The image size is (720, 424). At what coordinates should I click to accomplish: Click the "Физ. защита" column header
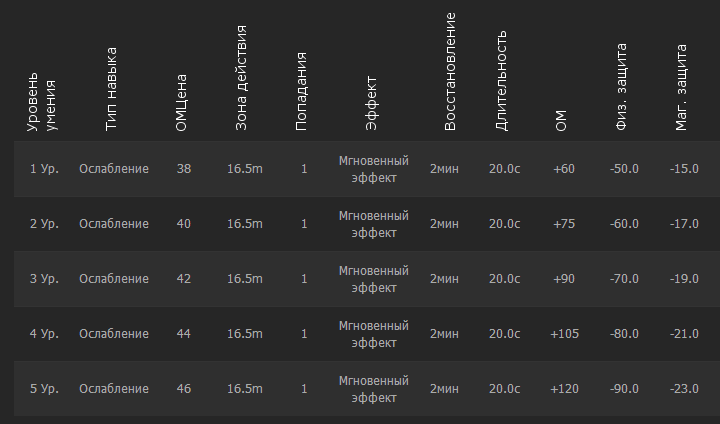pos(622,87)
